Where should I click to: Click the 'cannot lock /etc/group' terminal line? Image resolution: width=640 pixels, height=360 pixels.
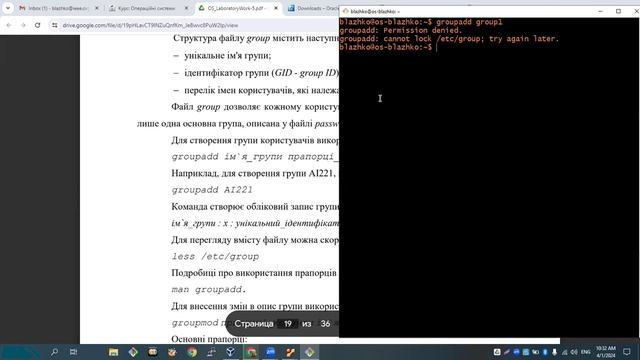(x=449, y=39)
